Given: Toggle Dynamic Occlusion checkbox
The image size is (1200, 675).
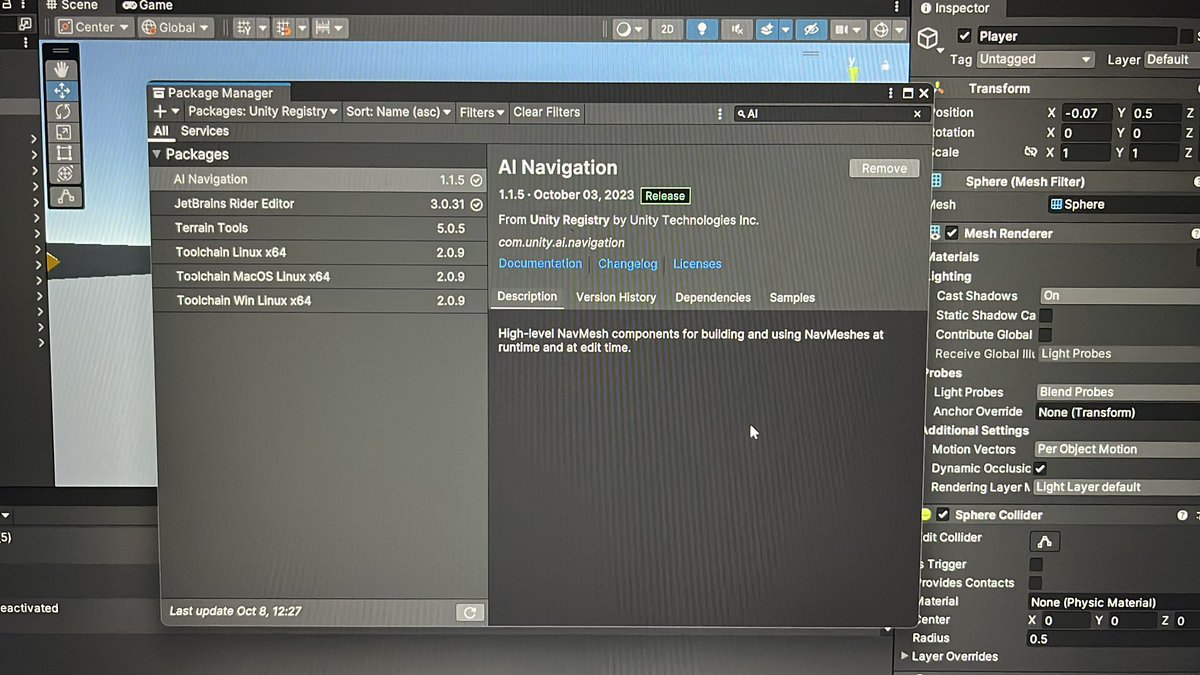Looking at the screenshot, I should pyautogui.click(x=1041, y=468).
